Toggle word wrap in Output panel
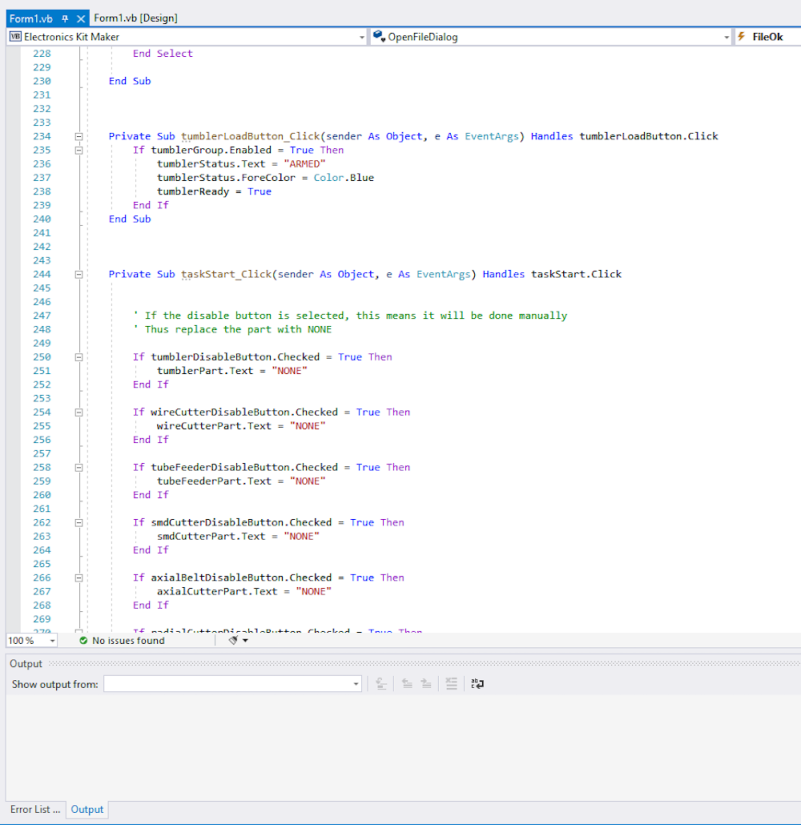 point(477,684)
